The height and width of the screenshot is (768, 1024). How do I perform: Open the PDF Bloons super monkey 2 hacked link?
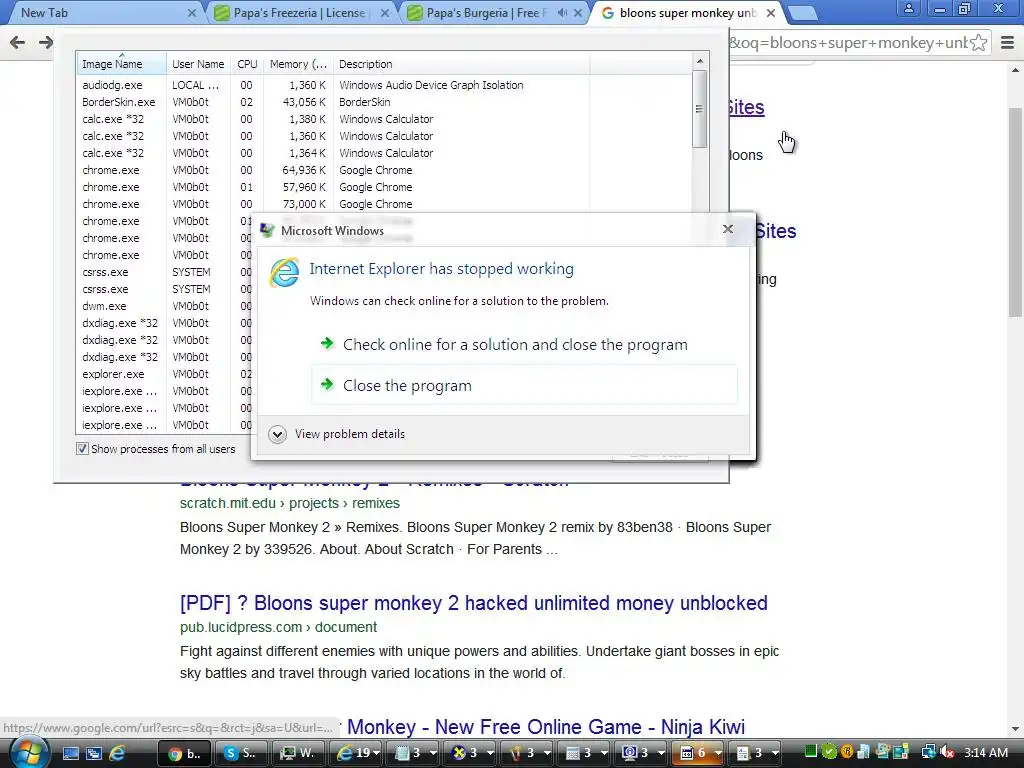(473, 603)
